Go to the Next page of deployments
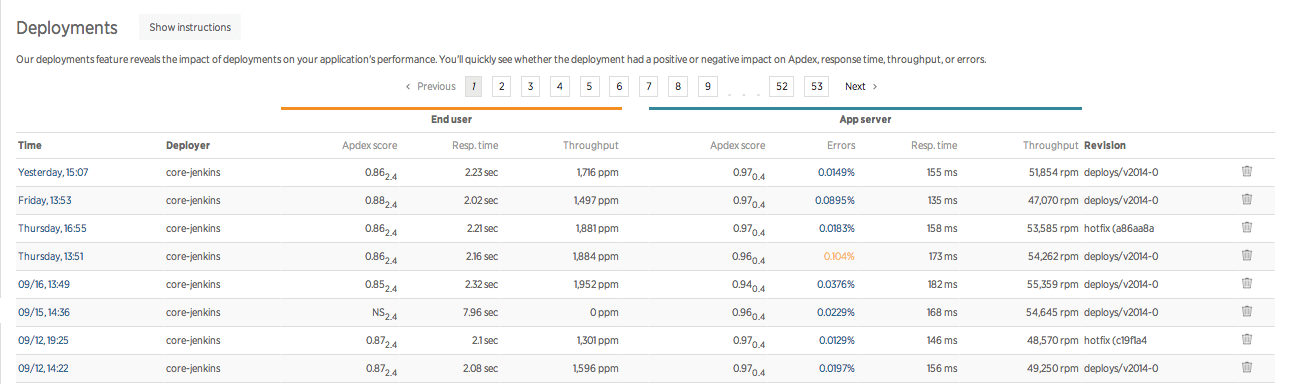 861,86
